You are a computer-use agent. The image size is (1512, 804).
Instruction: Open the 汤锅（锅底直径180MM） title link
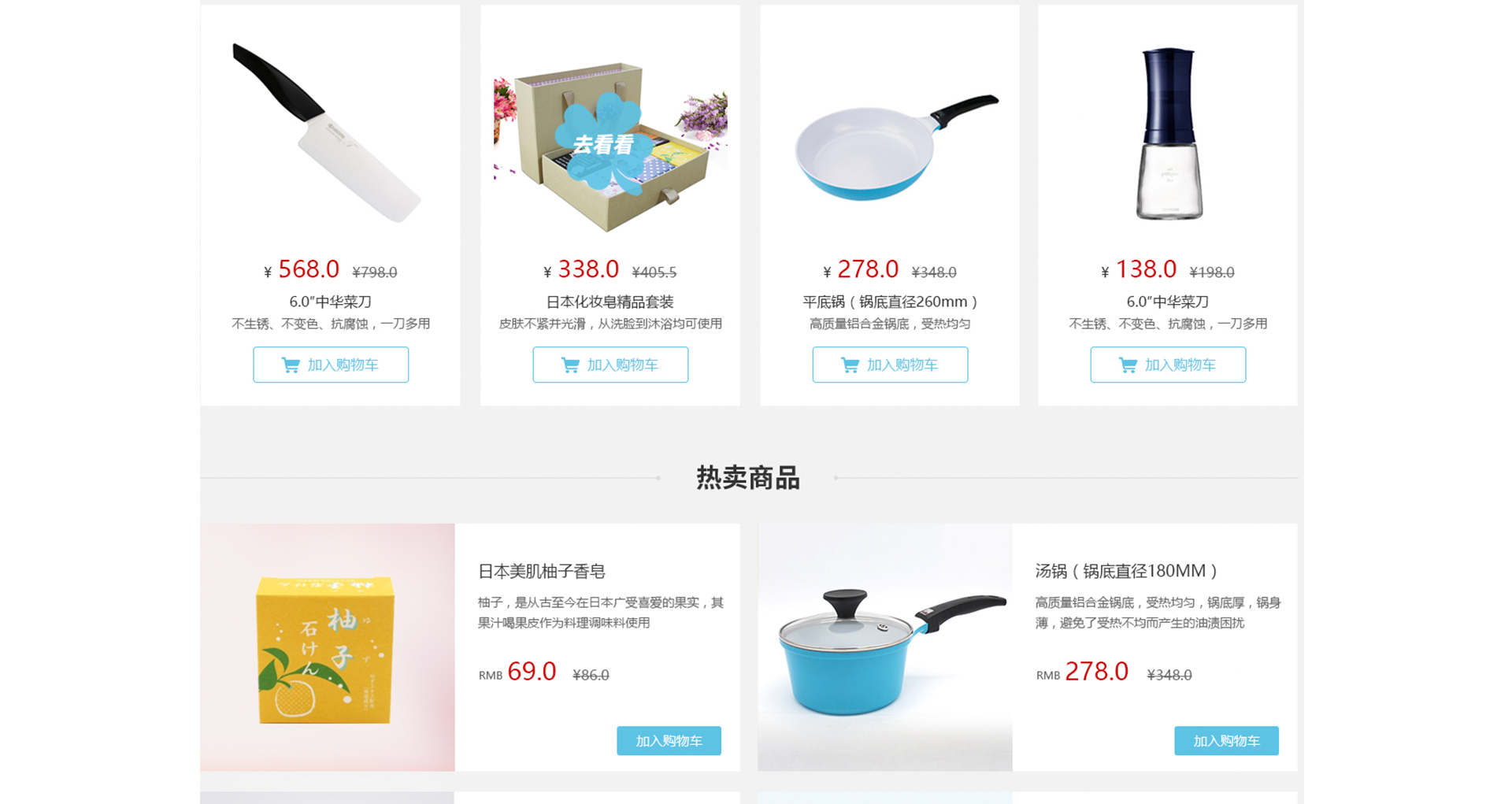(x=1127, y=571)
